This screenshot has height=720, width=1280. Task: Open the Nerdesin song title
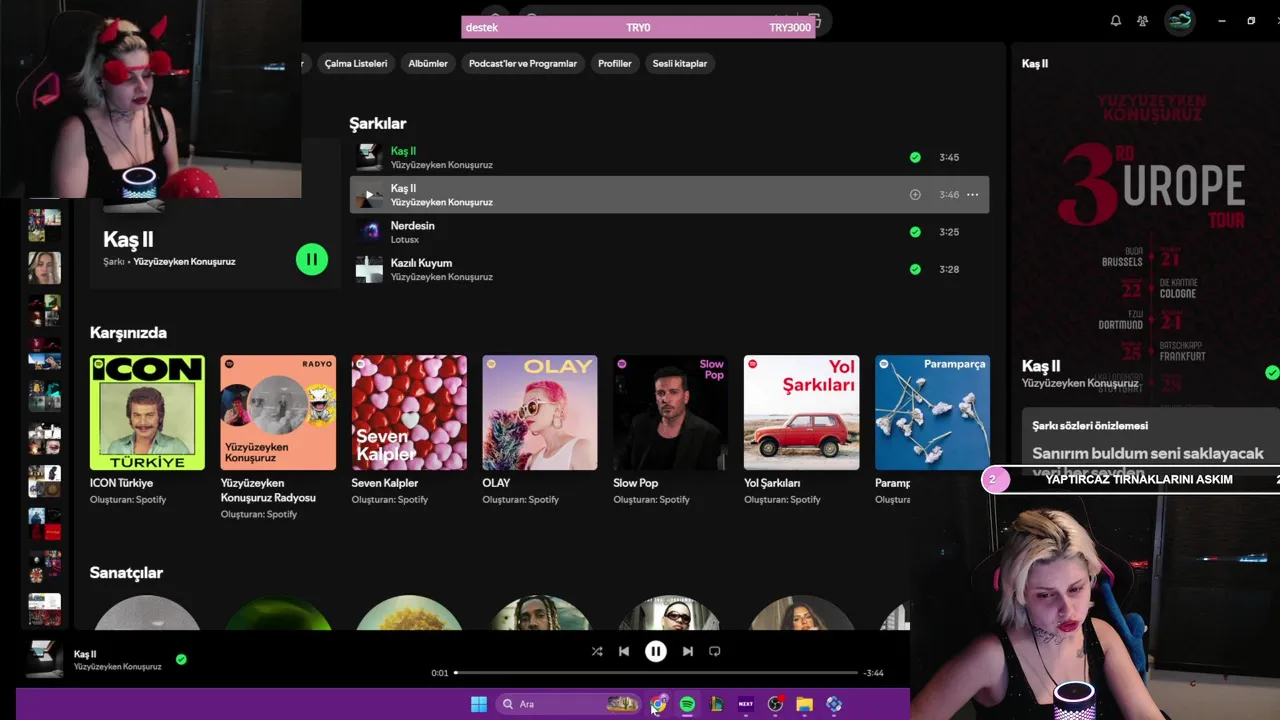click(412, 226)
